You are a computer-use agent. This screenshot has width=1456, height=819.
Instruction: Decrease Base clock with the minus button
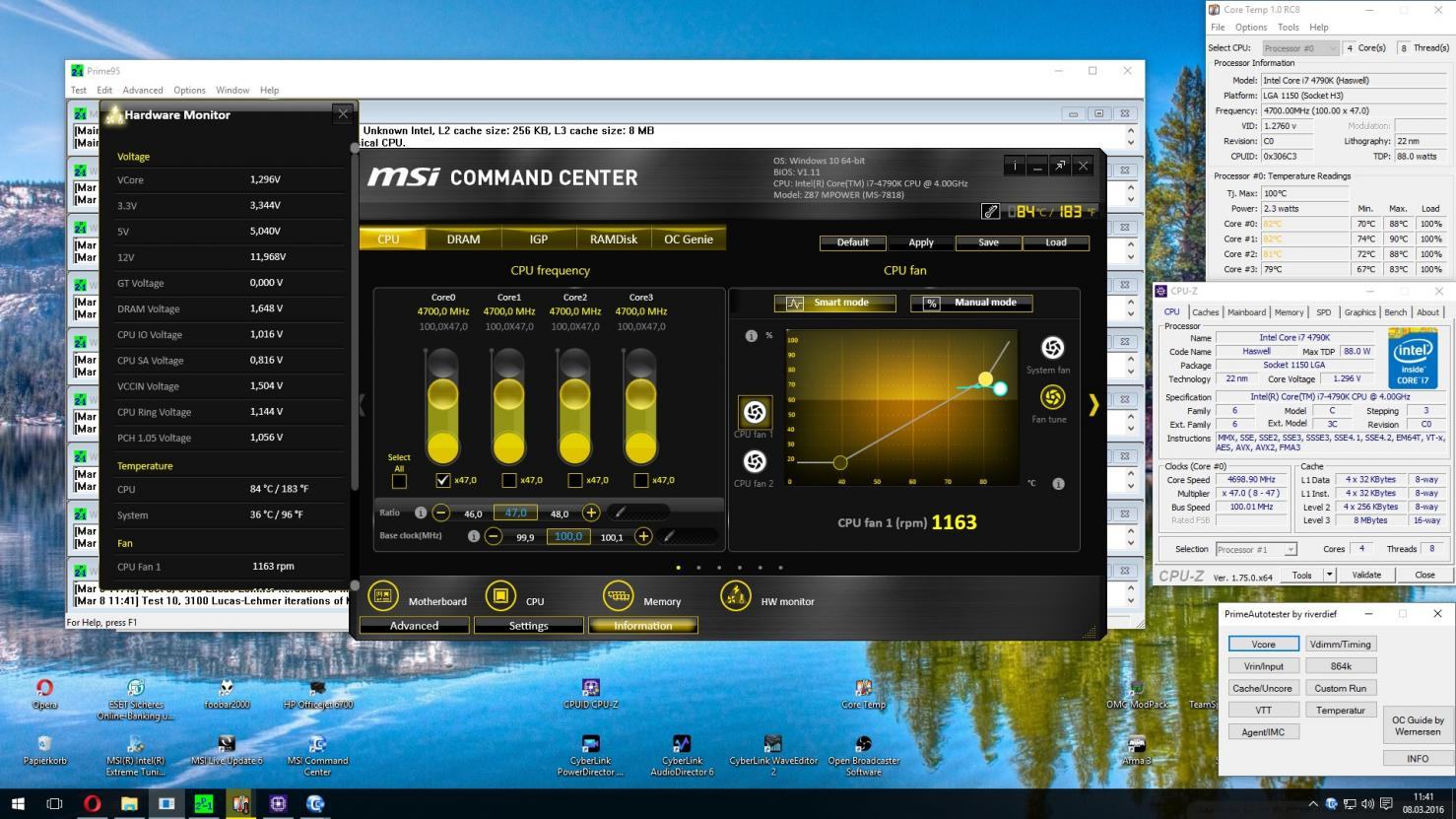point(494,536)
